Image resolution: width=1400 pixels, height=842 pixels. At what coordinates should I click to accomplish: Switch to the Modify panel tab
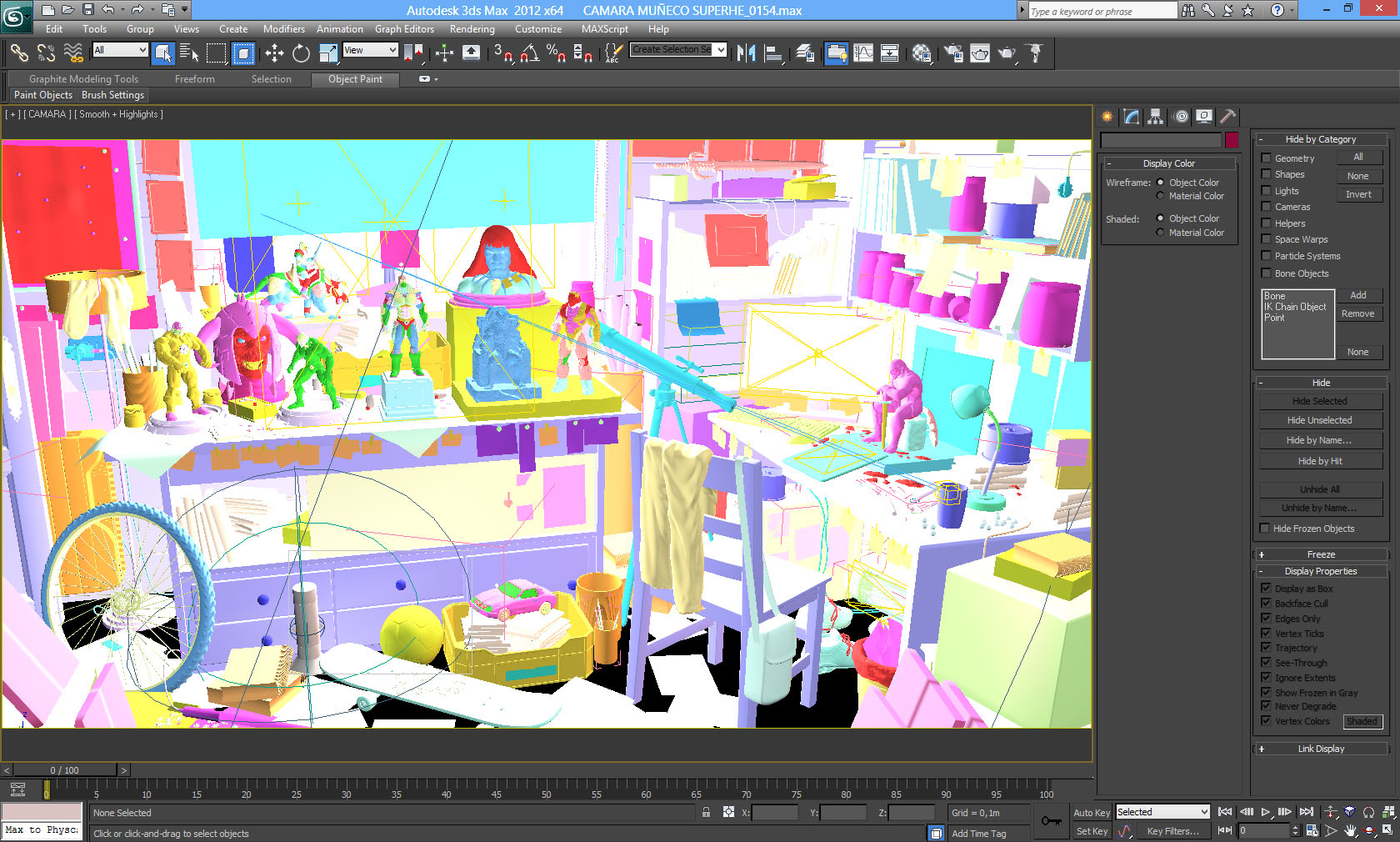pos(1132,117)
